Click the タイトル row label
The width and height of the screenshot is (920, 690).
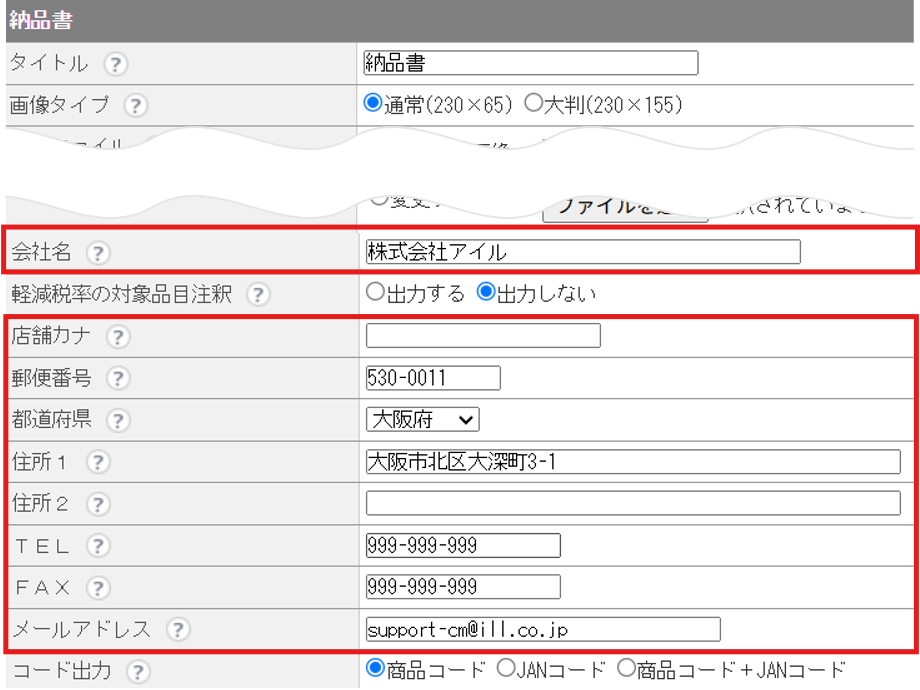[49, 63]
